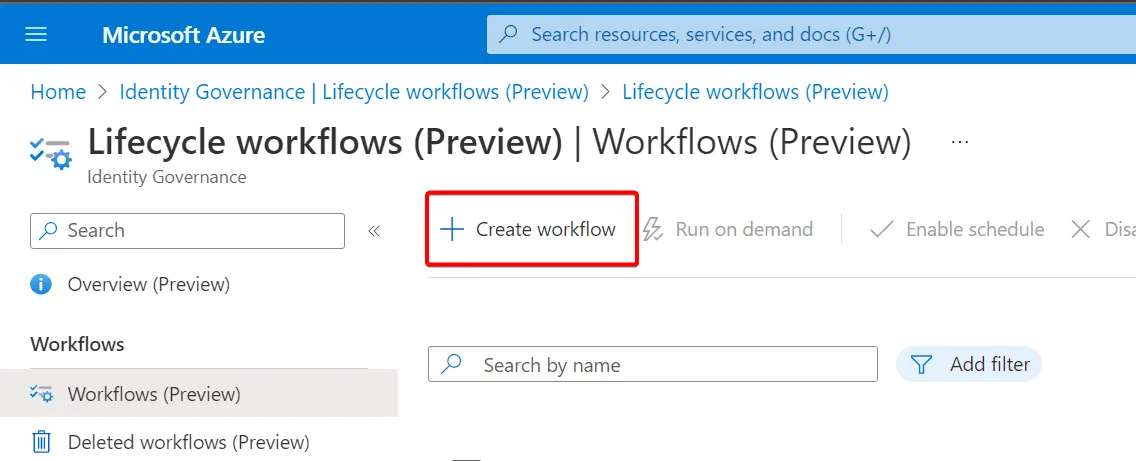Click the sidebar Search field
The width and height of the screenshot is (1136, 461).
tap(188, 230)
